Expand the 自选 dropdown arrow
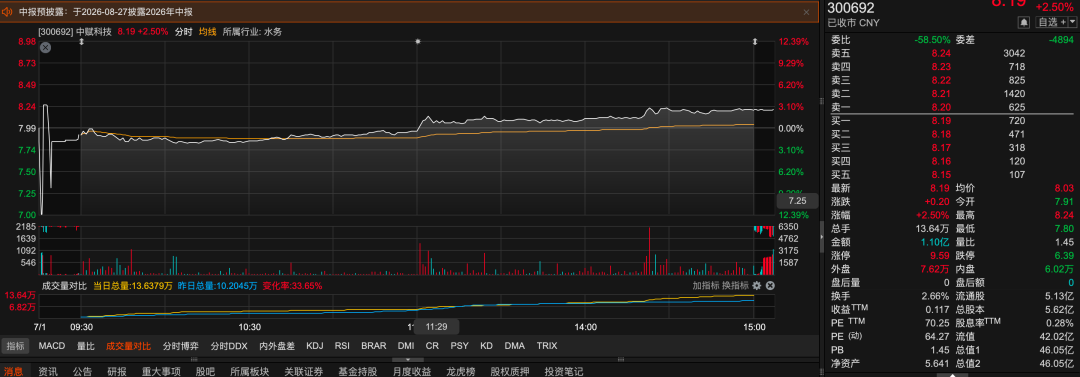This screenshot has width=1080, height=377. tap(1072, 22)
